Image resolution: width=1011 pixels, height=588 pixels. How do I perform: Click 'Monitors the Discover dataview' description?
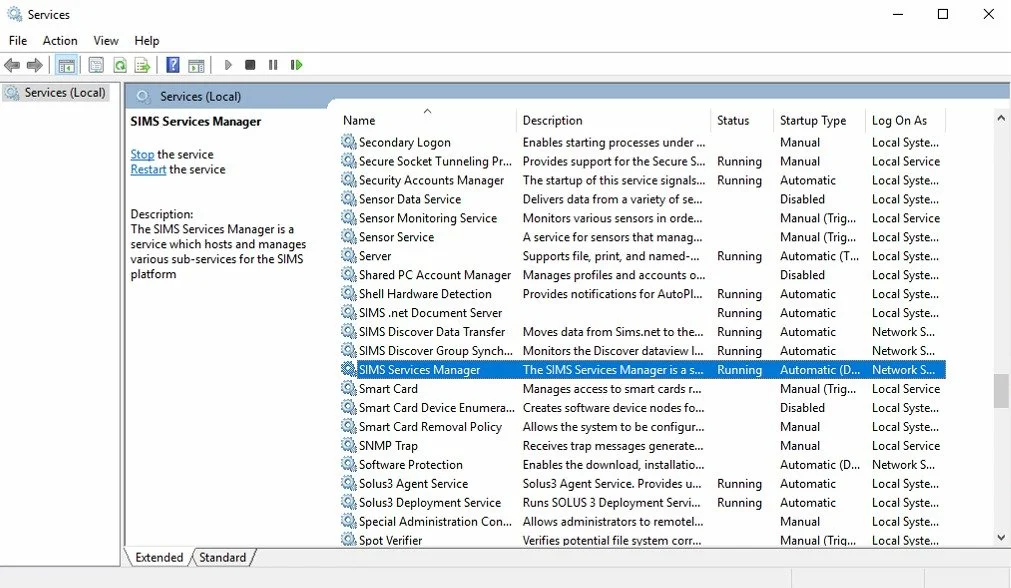pyautogui.click(x=613, y=351)
